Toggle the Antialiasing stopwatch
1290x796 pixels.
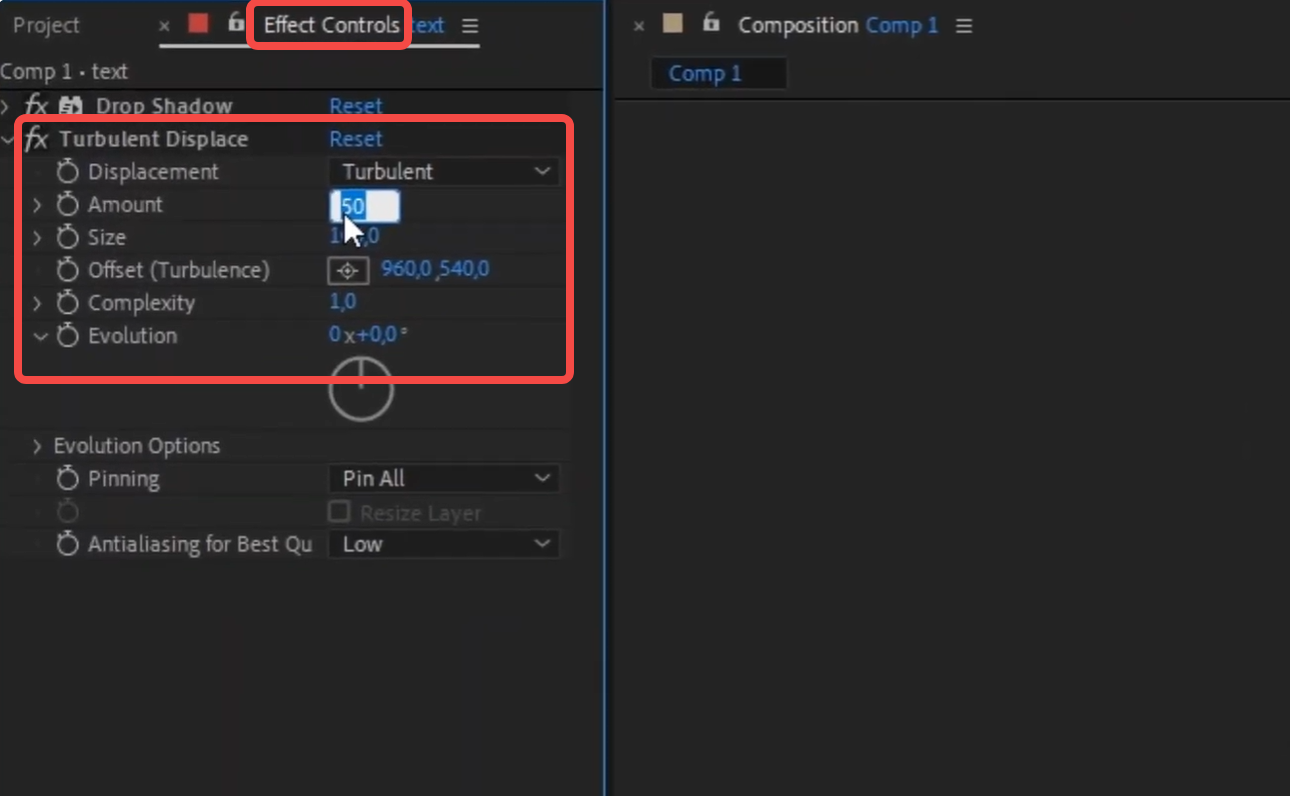pos(67,545)
